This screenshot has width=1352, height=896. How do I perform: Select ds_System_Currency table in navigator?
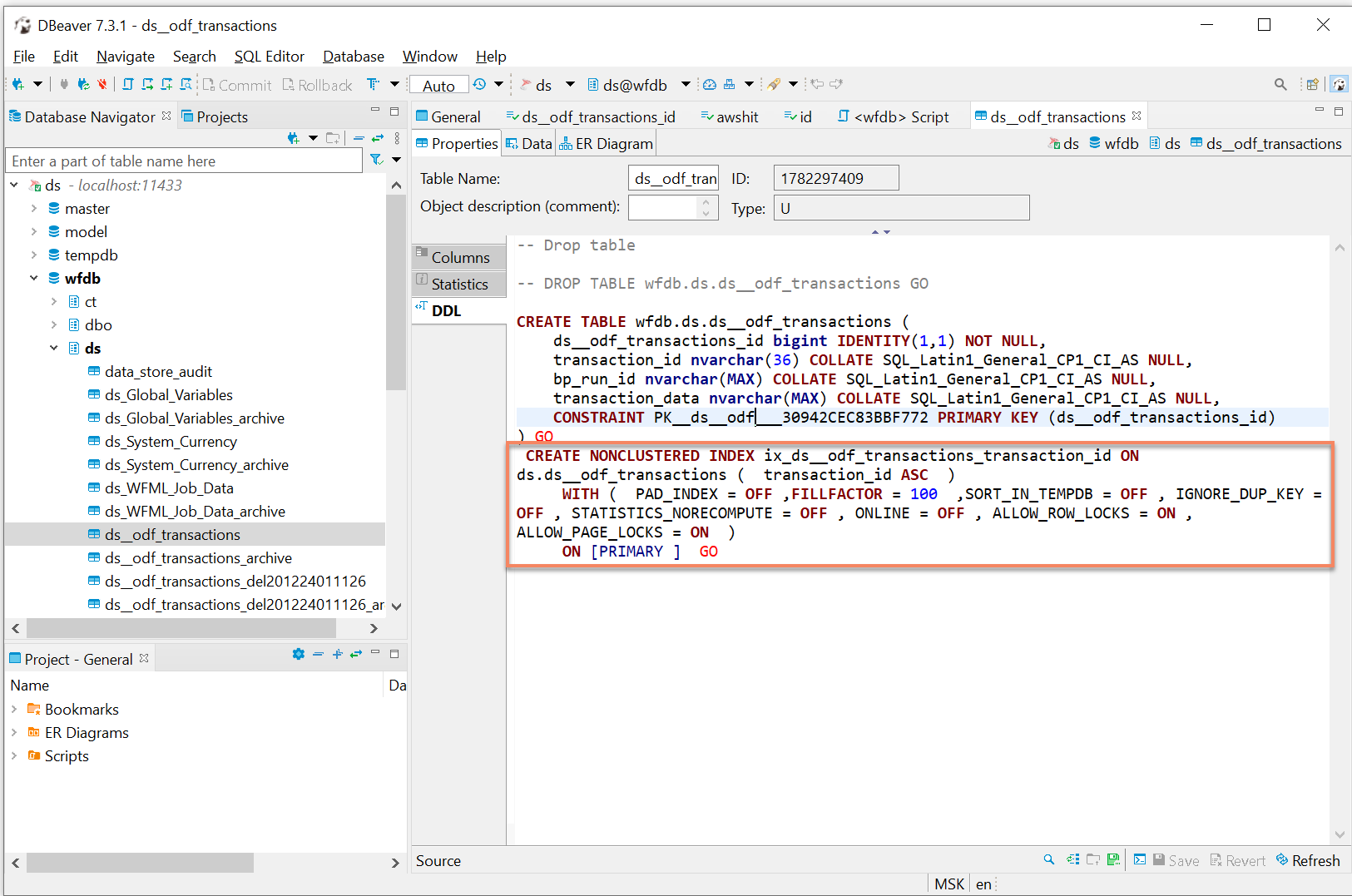[x=171, y=442]
